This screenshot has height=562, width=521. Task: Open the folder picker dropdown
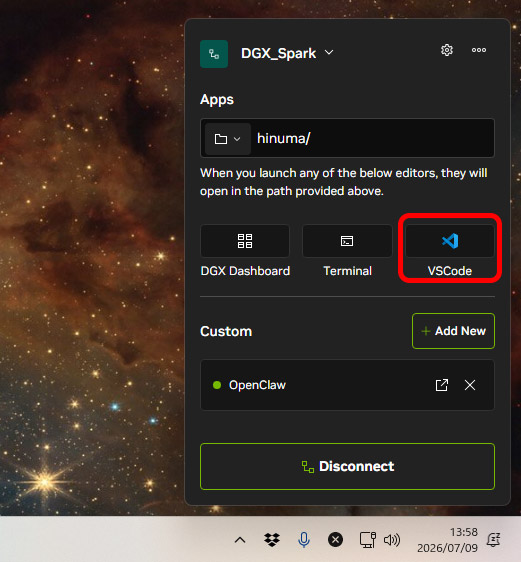coord(228,139)
